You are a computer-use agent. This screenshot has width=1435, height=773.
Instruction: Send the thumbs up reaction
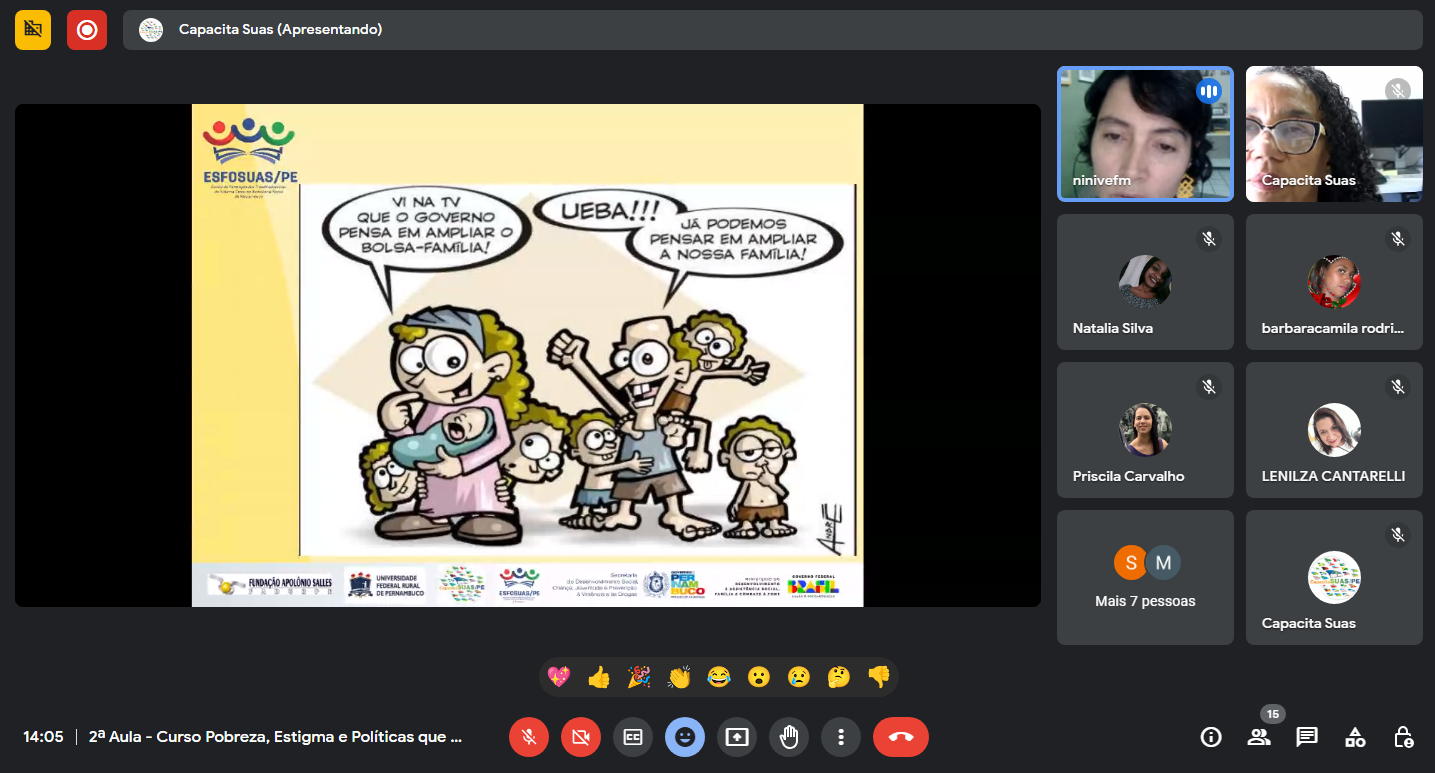[599, 678]
